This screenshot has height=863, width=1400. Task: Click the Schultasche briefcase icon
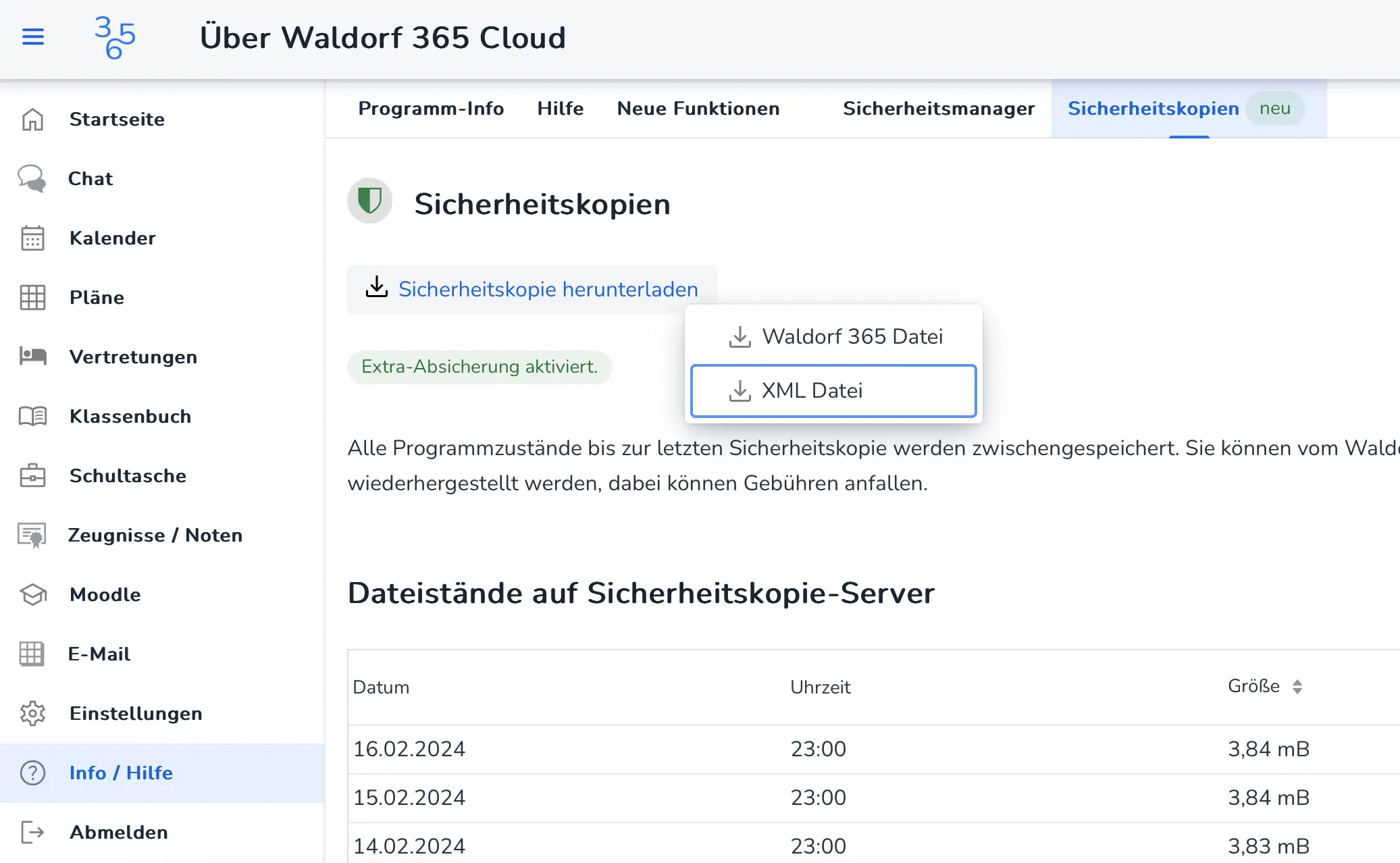(32, 475)
